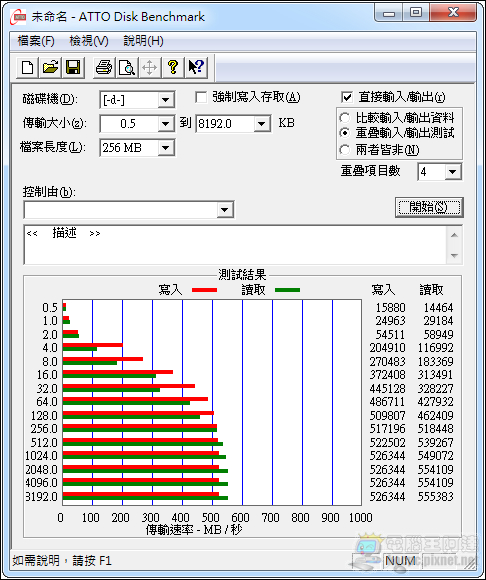Viewport: 486px width, 580px height.
Task: Open the 說明(H) menu
Action: click(144, 41)
